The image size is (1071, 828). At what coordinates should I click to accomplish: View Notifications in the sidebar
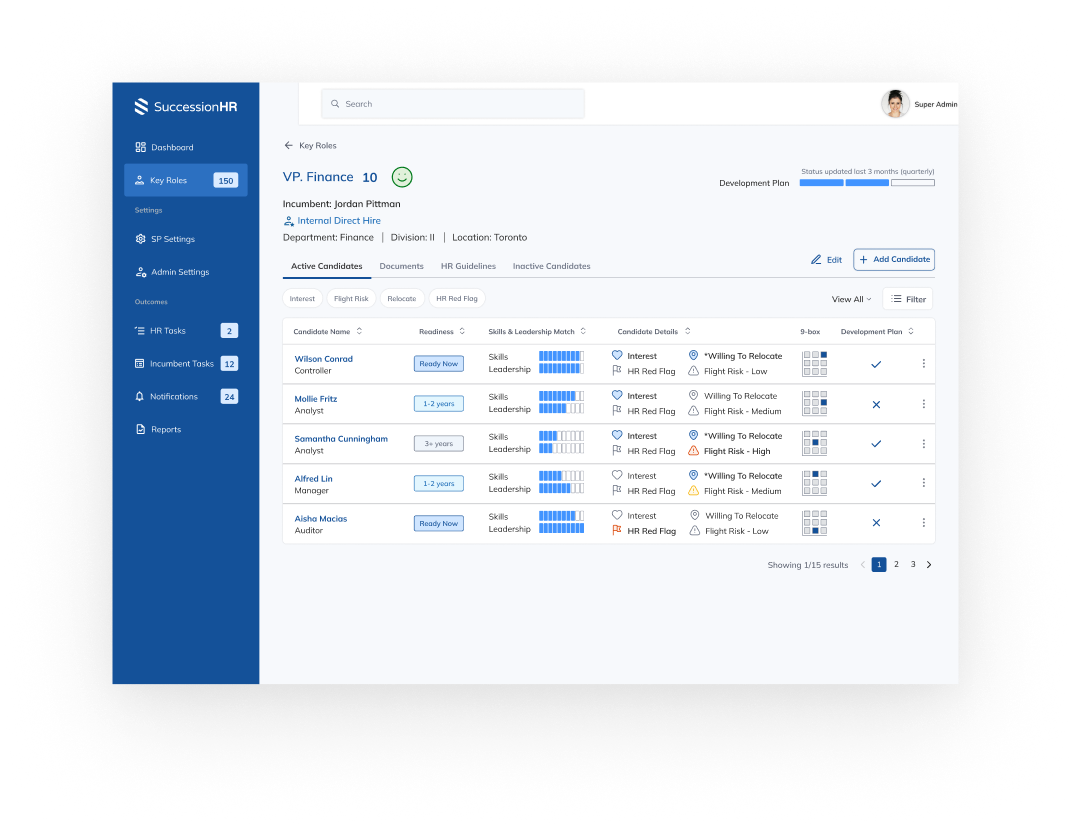click(x=174, y=396)
